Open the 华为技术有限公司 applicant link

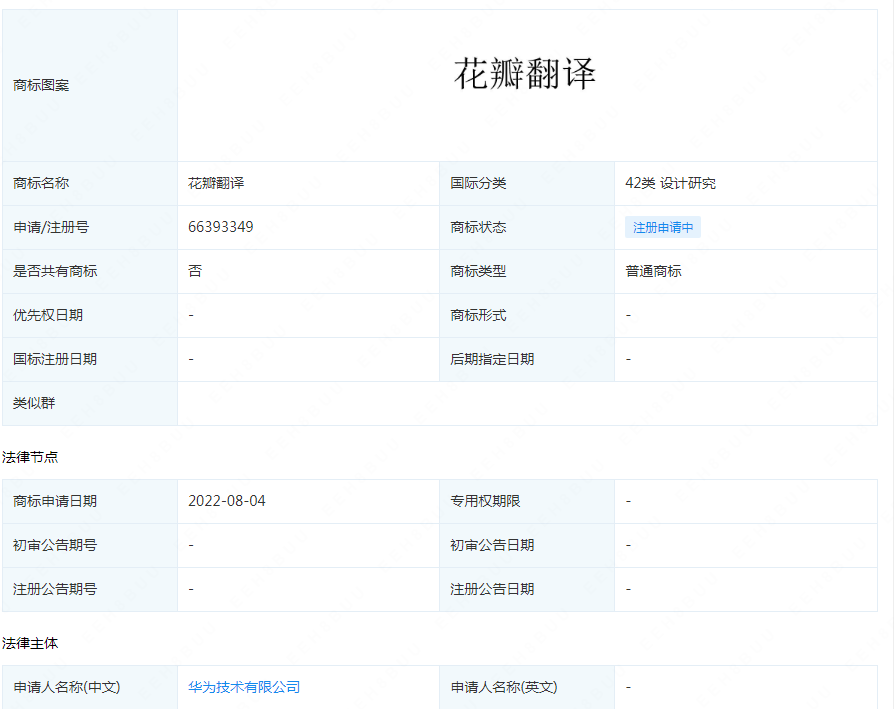(244, 687)
